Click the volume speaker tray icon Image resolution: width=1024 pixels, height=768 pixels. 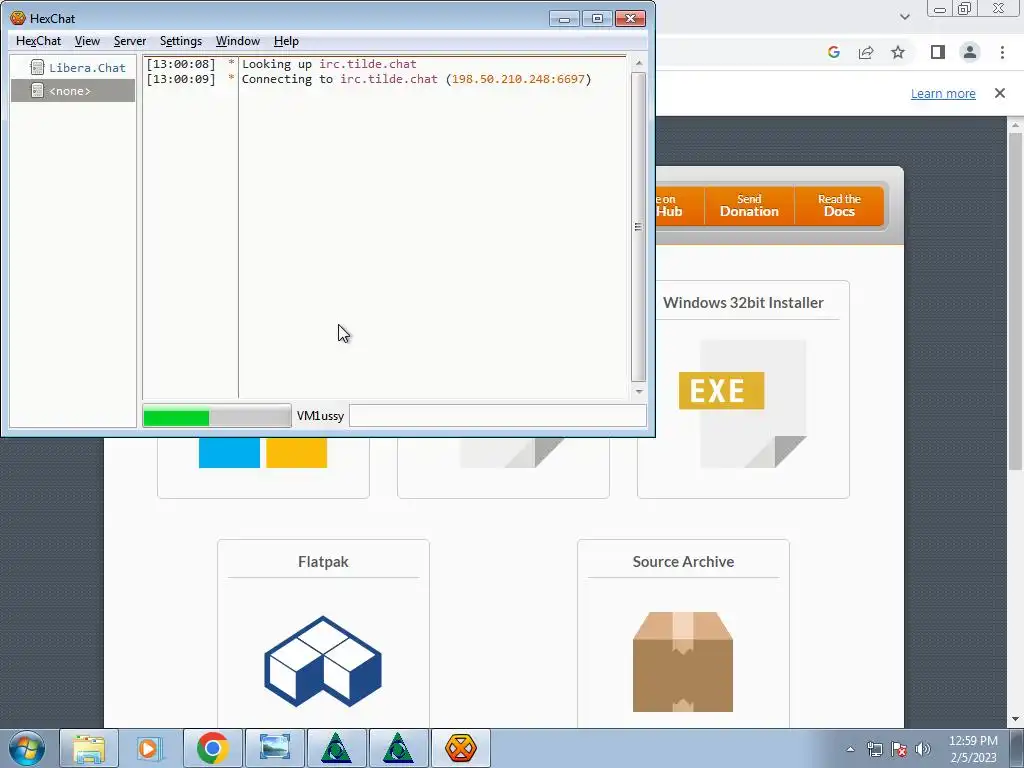922,749
